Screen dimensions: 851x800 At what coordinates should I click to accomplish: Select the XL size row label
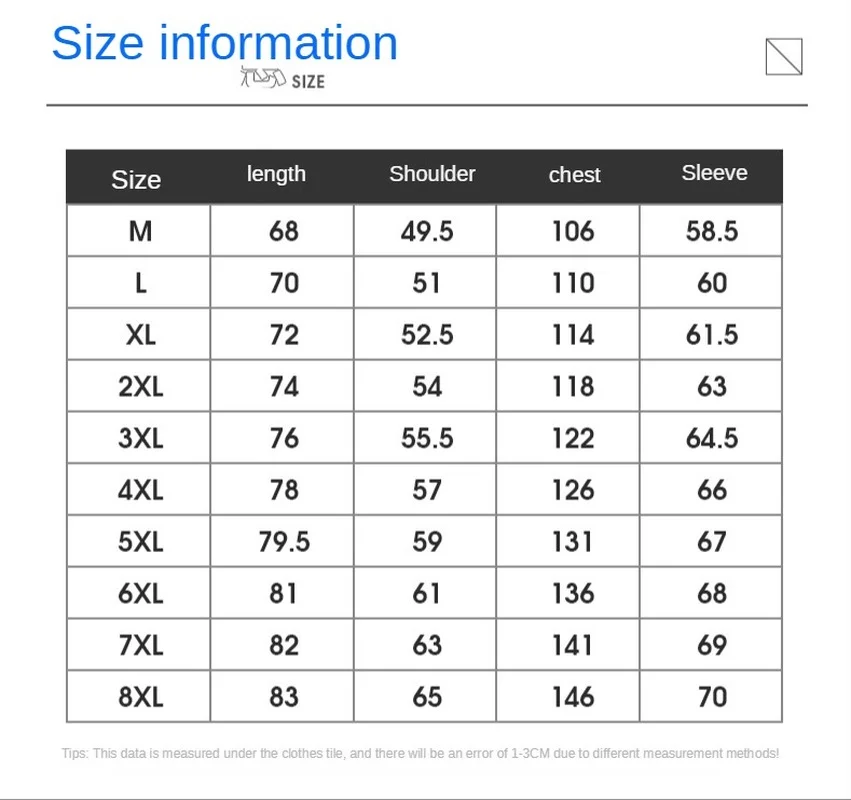click(x=140, y=335)
